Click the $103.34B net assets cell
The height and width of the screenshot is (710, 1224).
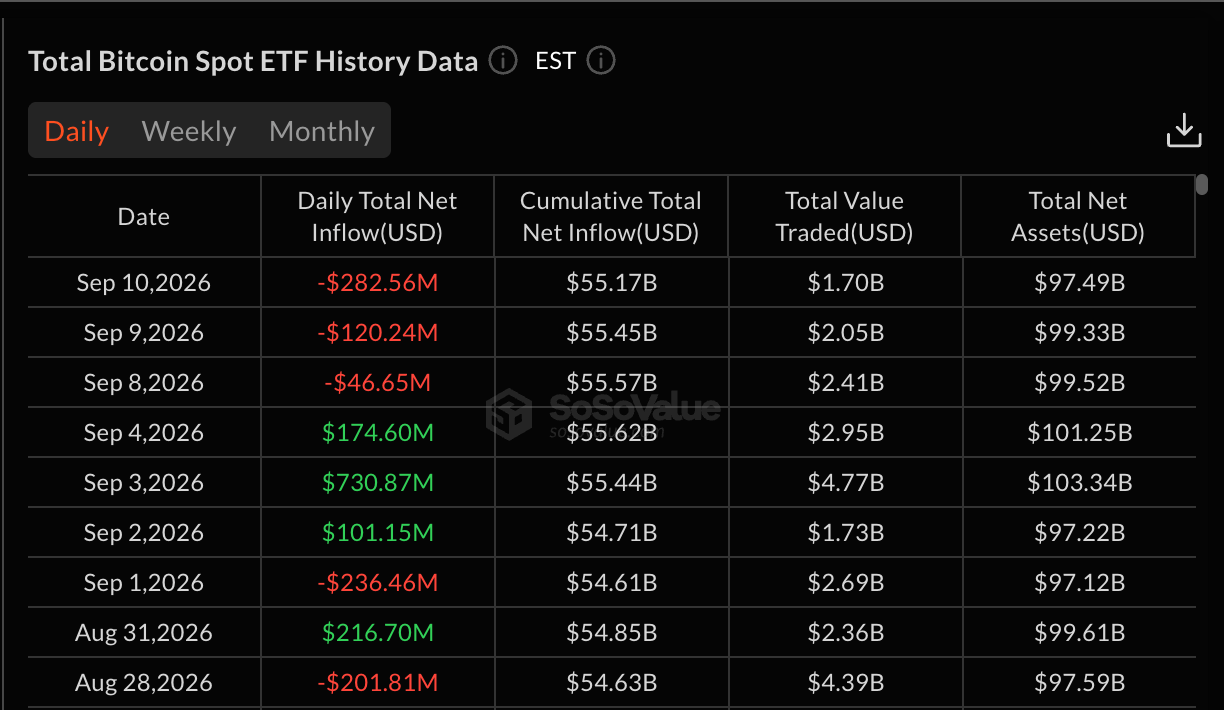pyautogui.click(x=1079, y=483)
